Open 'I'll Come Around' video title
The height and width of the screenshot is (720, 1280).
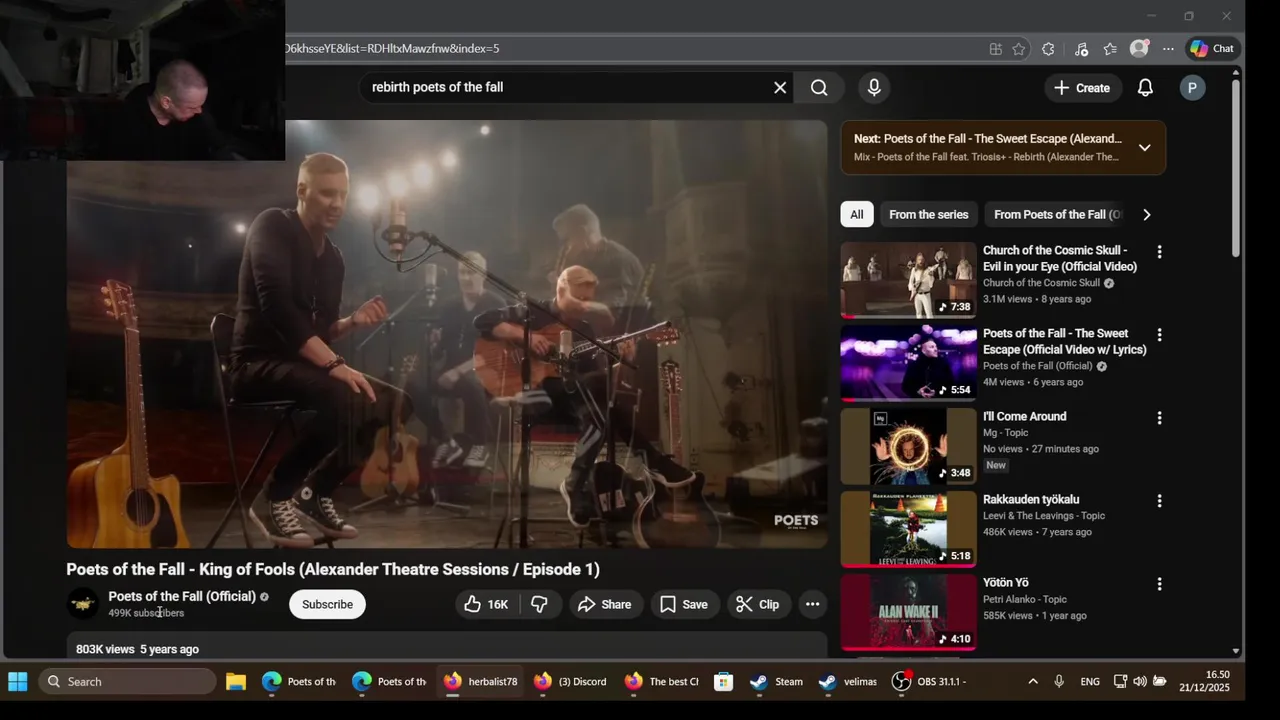1024,416
